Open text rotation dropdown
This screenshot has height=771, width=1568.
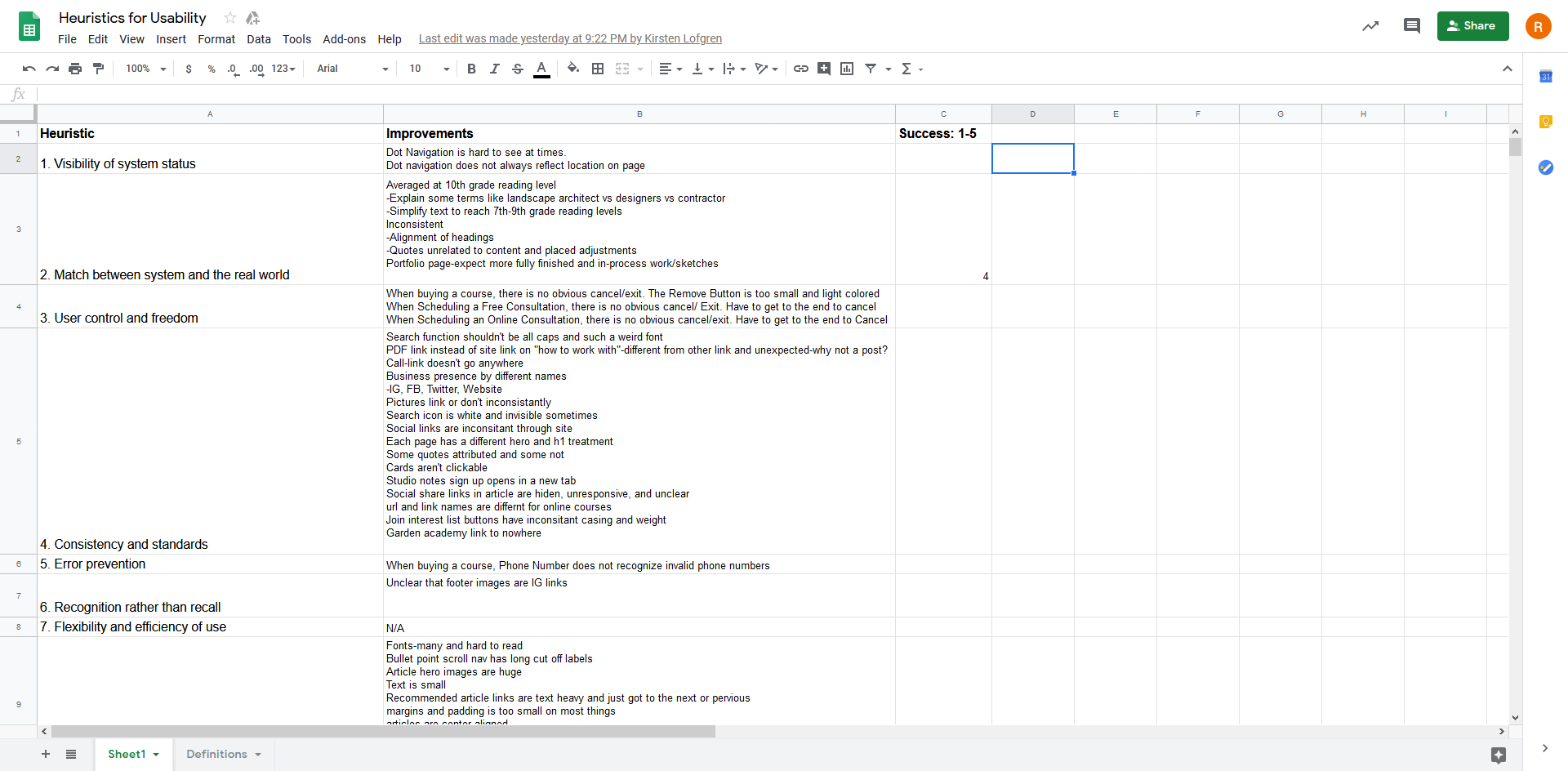766,69
